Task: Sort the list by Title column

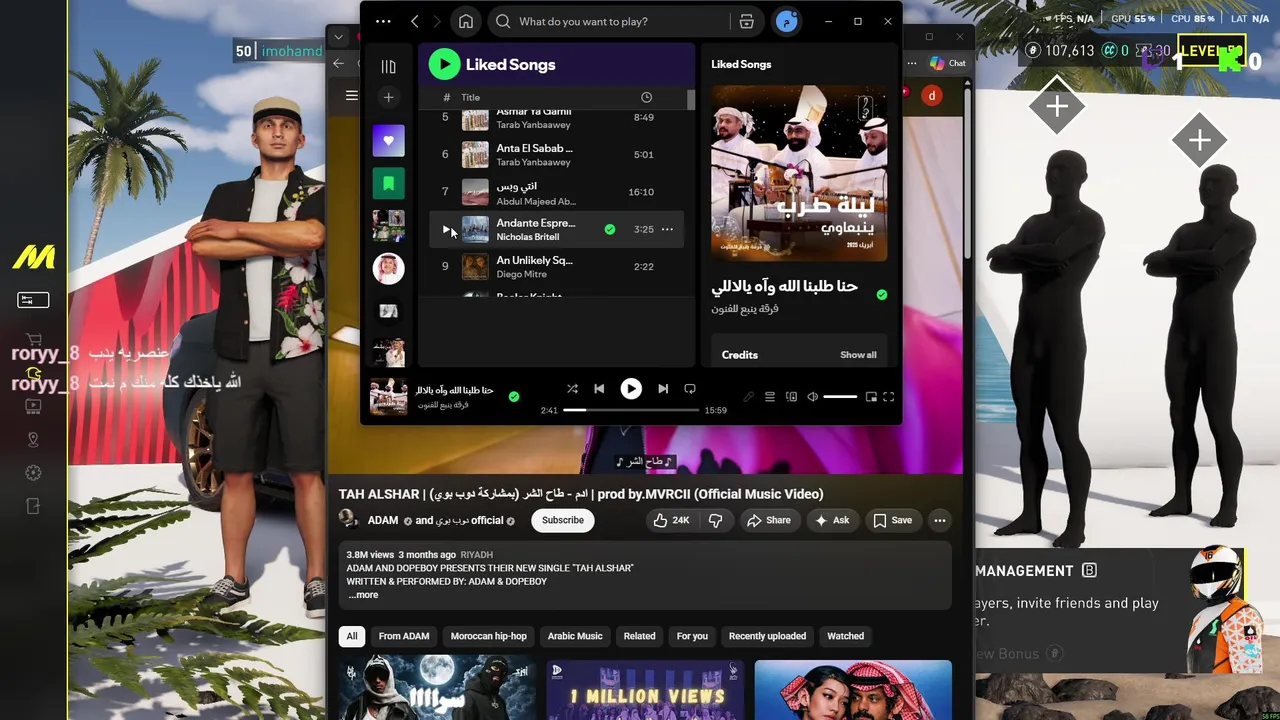Action: pos(470,97)
